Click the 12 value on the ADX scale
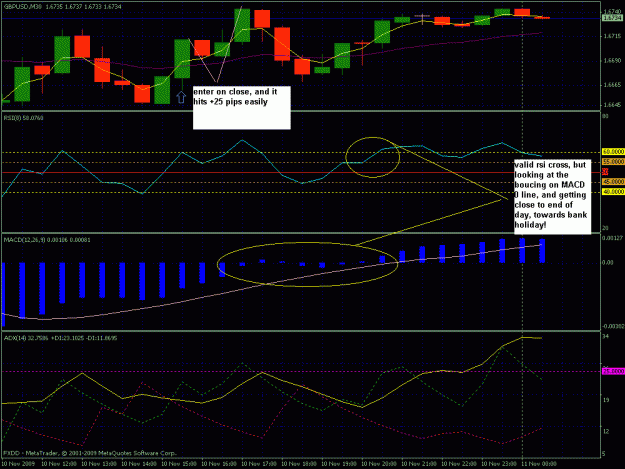The width and height of the screenshot is (625, 469). point(606,431)
